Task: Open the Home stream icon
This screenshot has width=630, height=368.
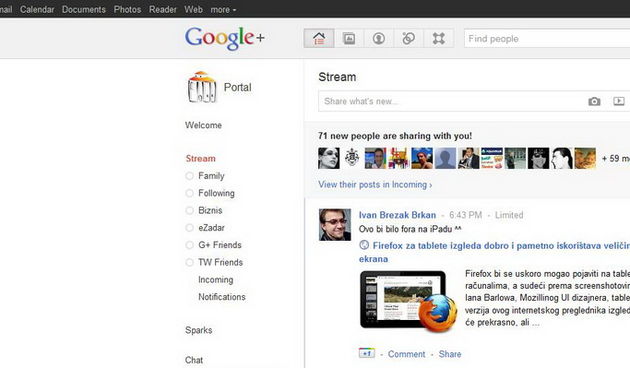Action: (x=319, y=39)
